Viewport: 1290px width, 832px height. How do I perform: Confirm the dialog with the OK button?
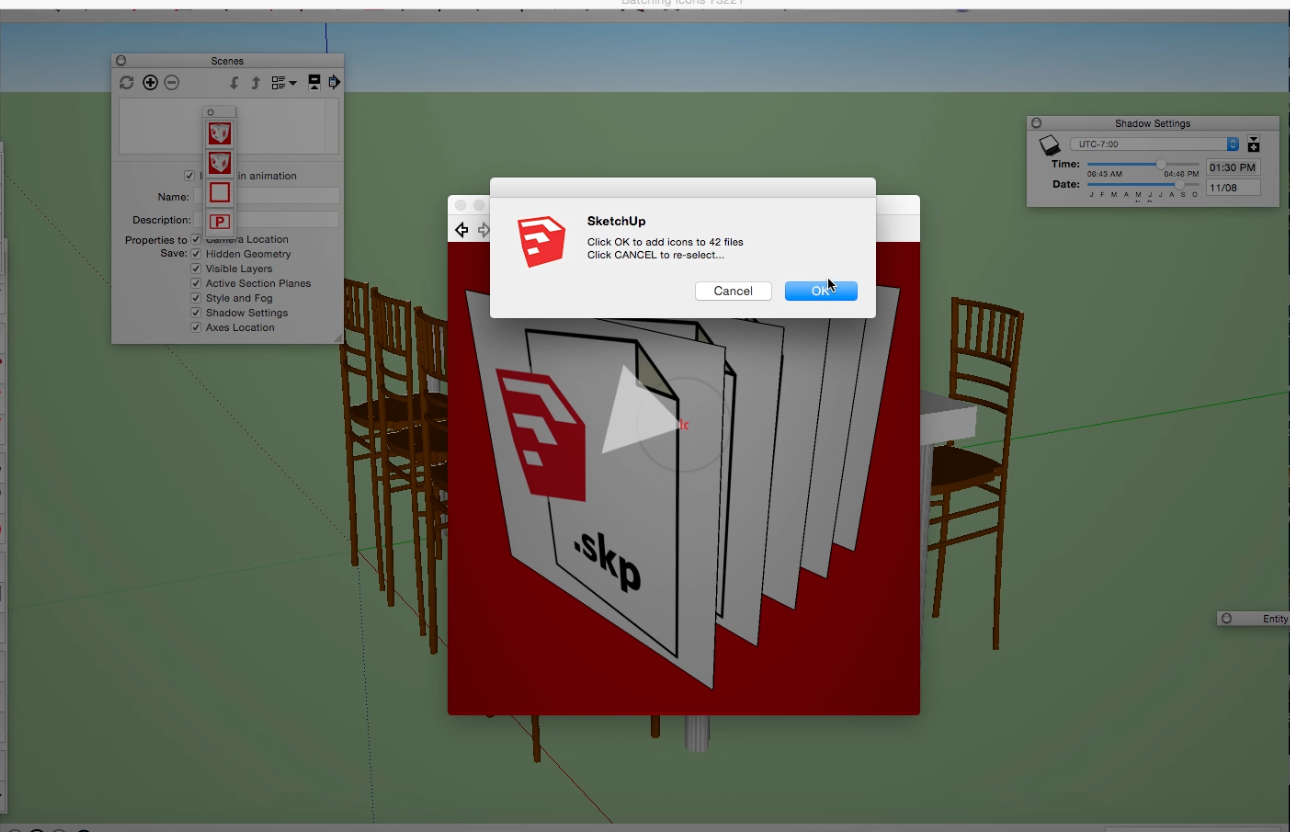pos(821,291)
